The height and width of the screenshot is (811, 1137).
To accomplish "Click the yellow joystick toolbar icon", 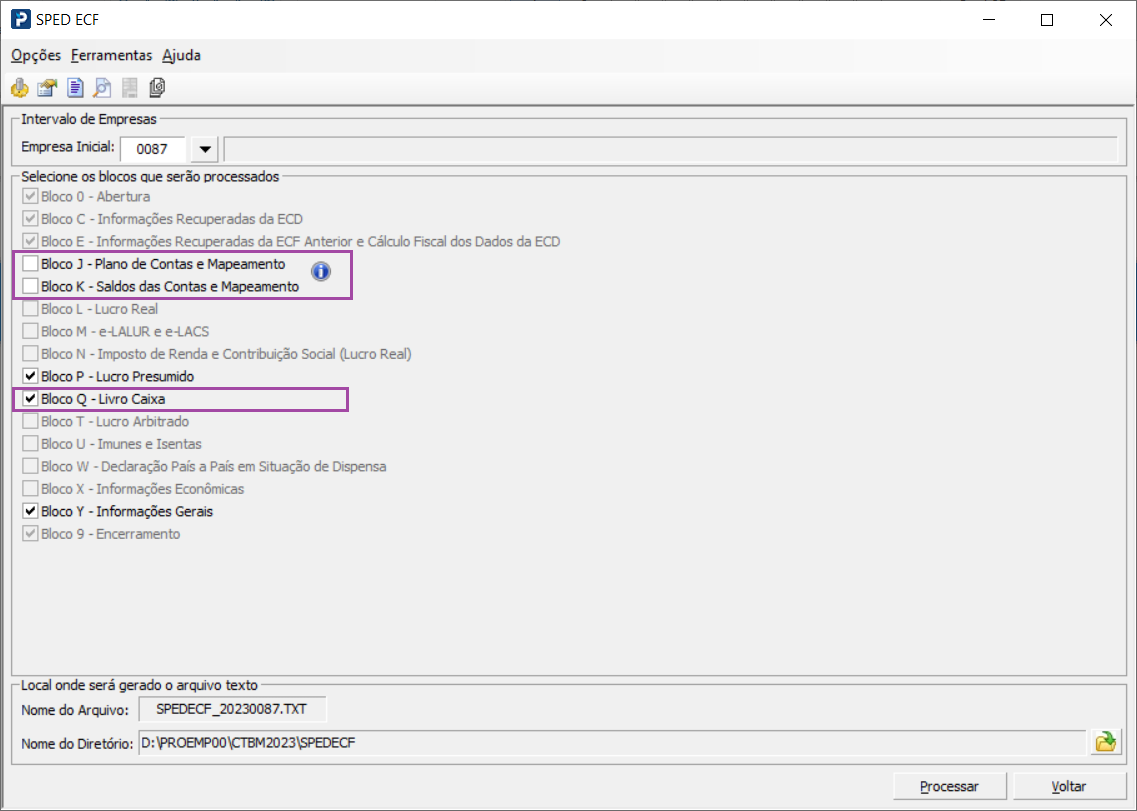I will pyautogui.click(x=20, y=88).
